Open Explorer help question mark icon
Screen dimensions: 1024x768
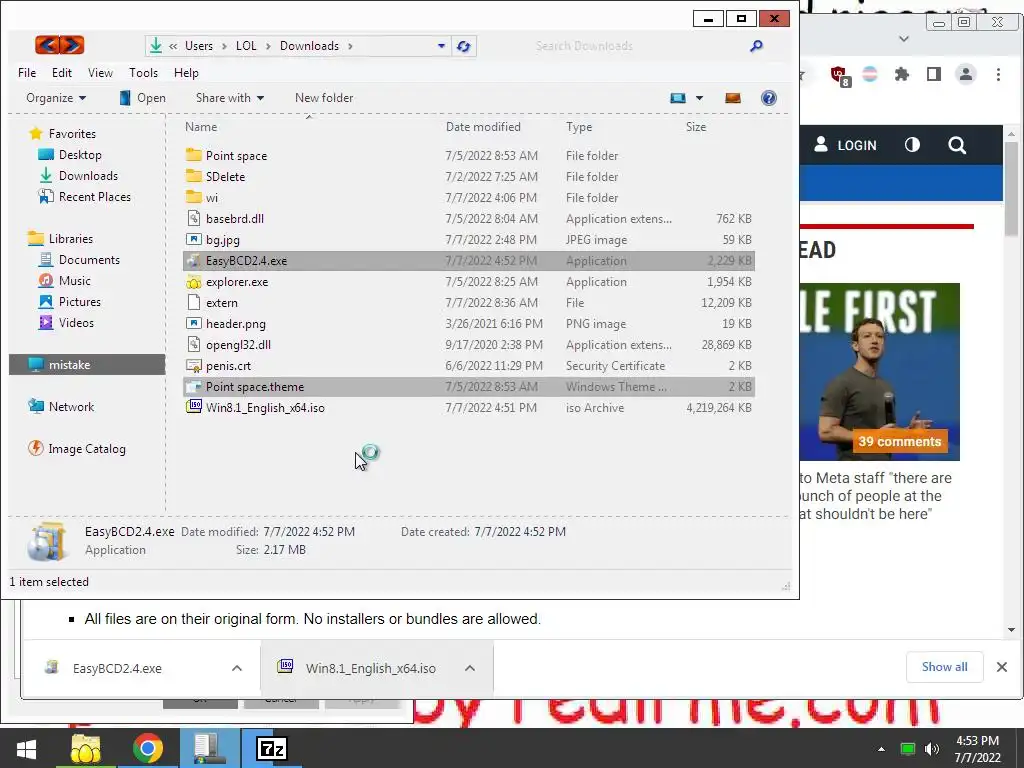769,98
